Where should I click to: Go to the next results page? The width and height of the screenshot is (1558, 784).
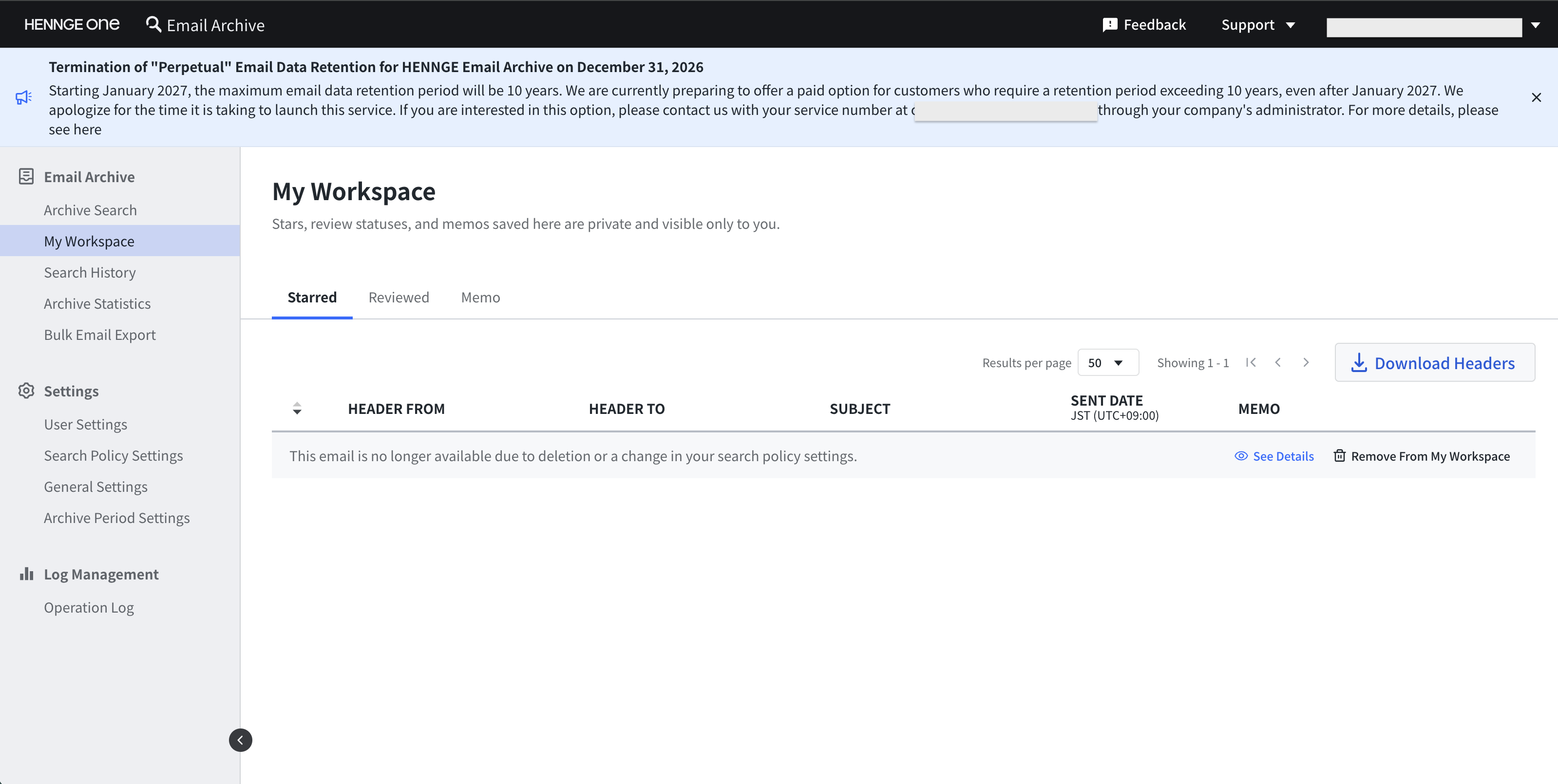pyautogui.click(x=1306, y=362)
